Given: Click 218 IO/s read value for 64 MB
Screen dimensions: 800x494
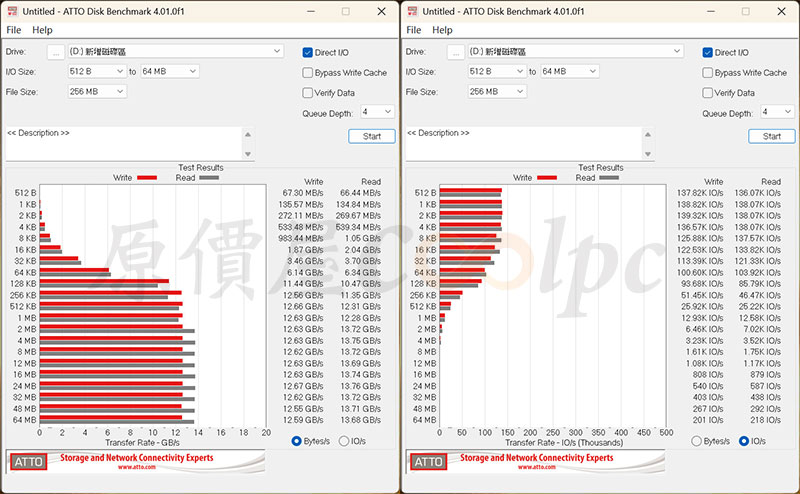Looking at the screenshot, I should point(765,420).
